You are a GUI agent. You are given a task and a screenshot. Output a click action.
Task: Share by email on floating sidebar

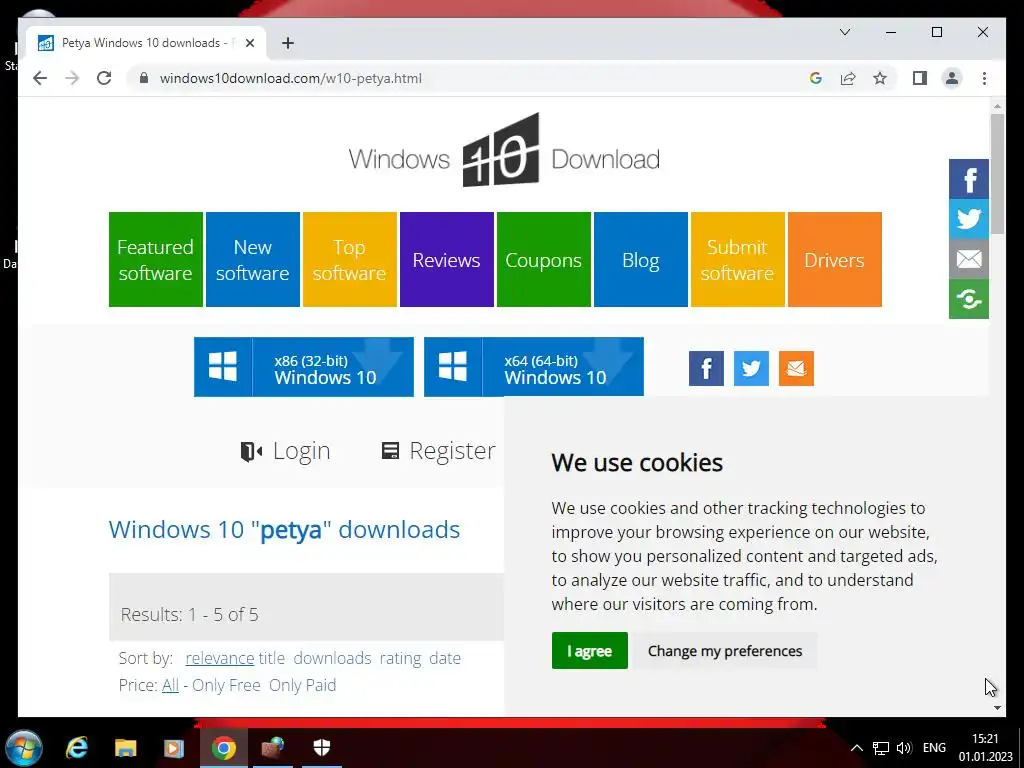pyautogui.click(x=968, y=259)
